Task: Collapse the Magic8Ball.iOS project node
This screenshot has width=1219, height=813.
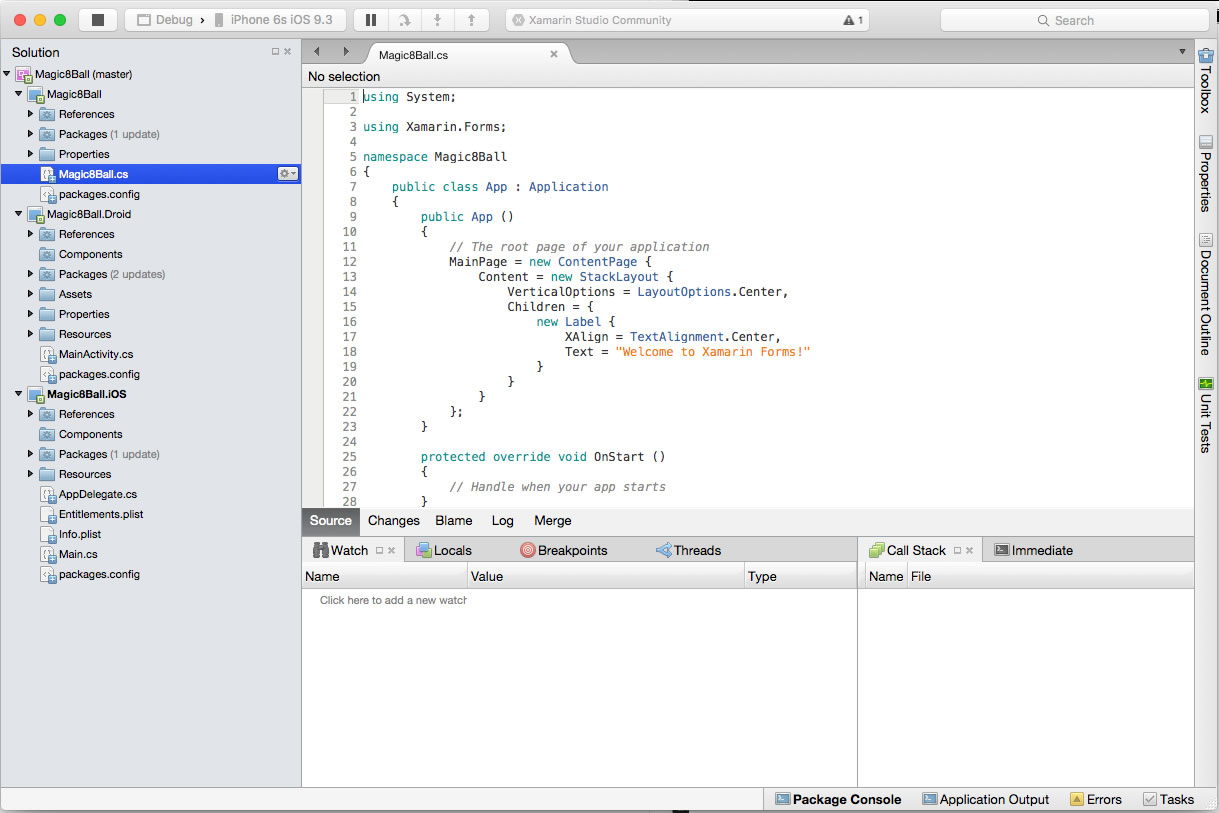Action: (x=19, y=394)
